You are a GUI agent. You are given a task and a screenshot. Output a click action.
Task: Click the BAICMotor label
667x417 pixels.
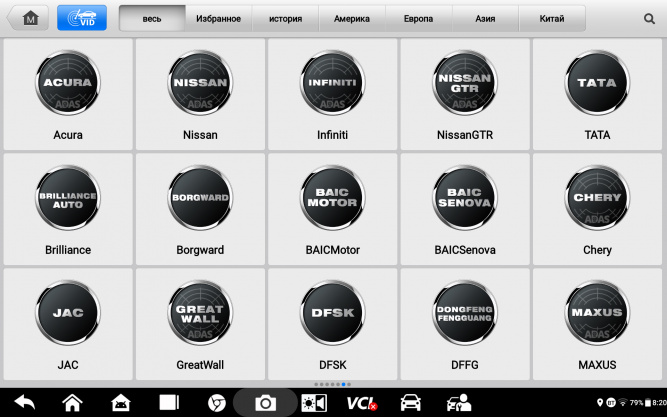click(x=333, y=250)
